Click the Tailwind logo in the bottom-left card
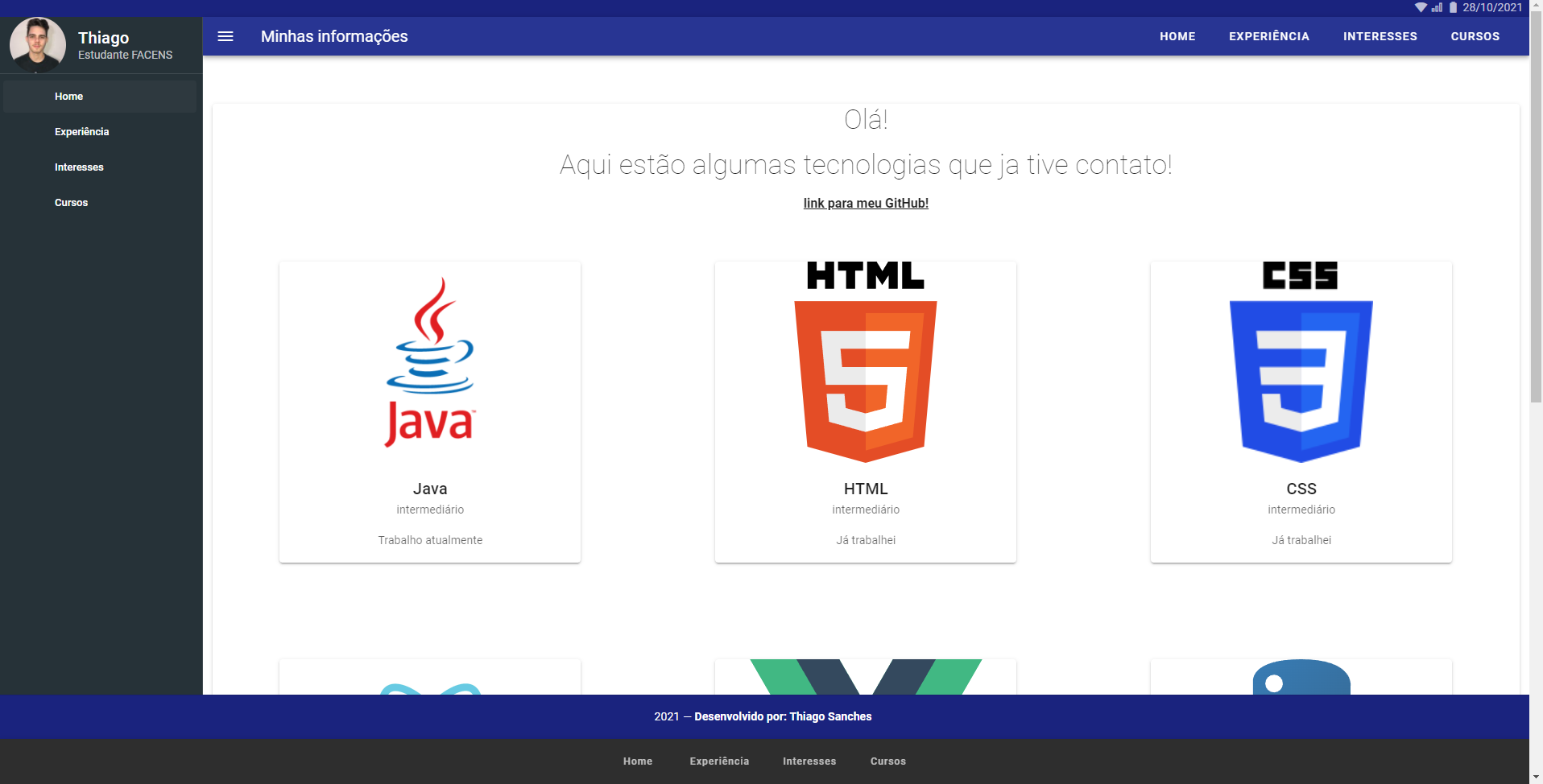This screenshot has width=1543, height=784. coord(429,688)
